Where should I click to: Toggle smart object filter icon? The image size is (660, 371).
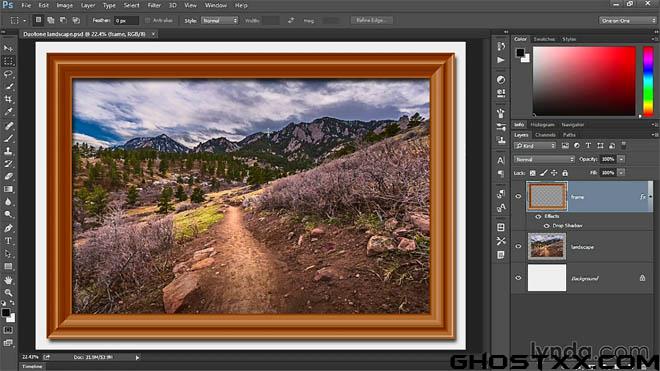tap(612, 146)
